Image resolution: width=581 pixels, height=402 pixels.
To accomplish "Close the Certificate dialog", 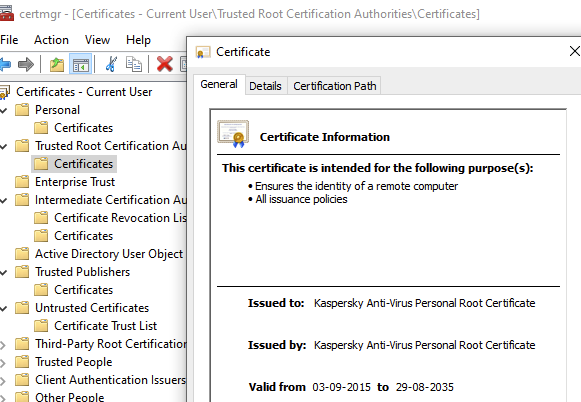I will (574, 51).
